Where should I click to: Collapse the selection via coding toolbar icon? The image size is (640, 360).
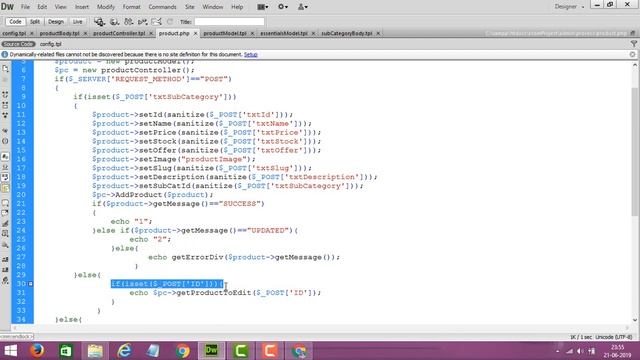pos(5,105)
